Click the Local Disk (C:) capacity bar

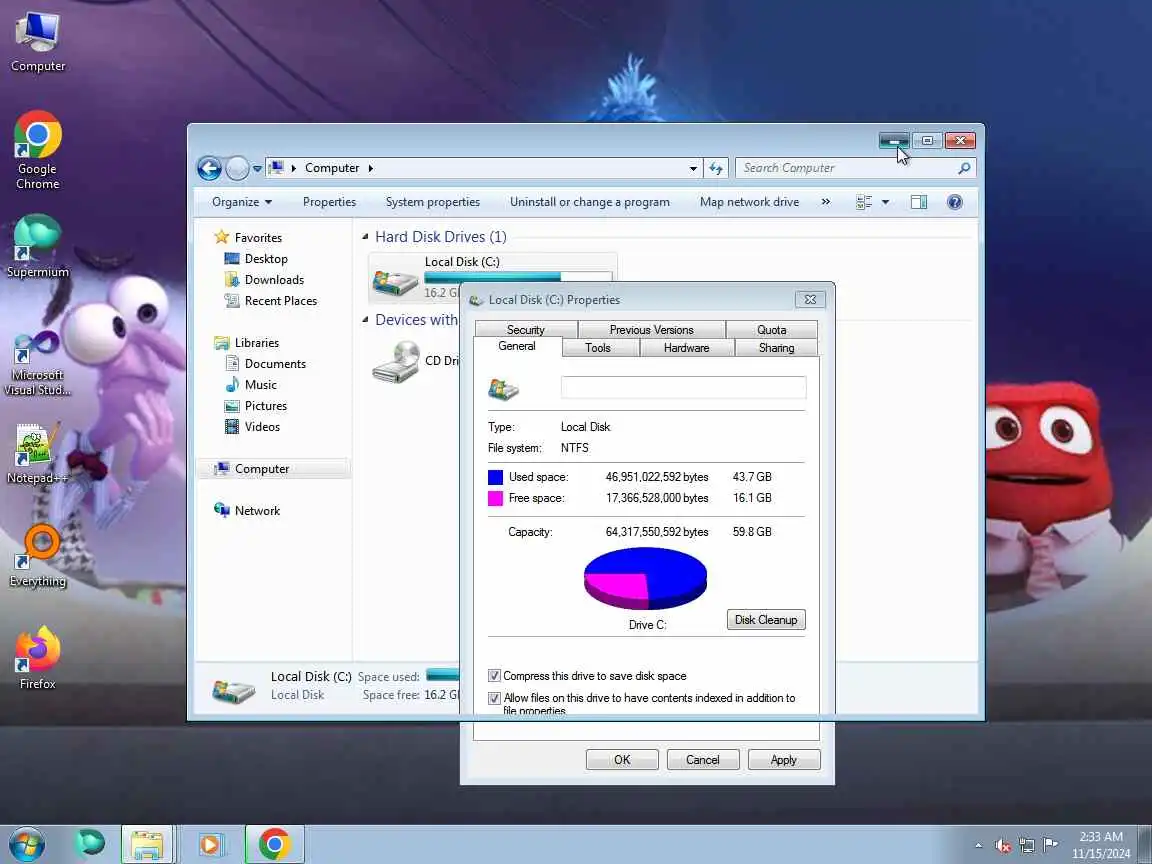tap(518, 277)
